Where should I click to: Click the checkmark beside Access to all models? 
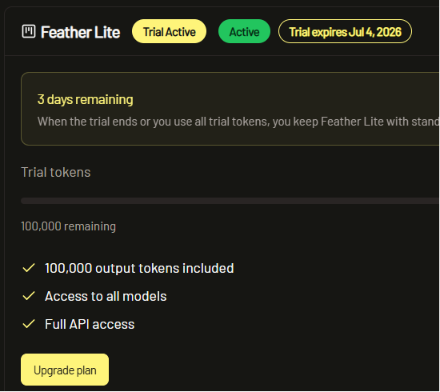[x=29, y=296]
